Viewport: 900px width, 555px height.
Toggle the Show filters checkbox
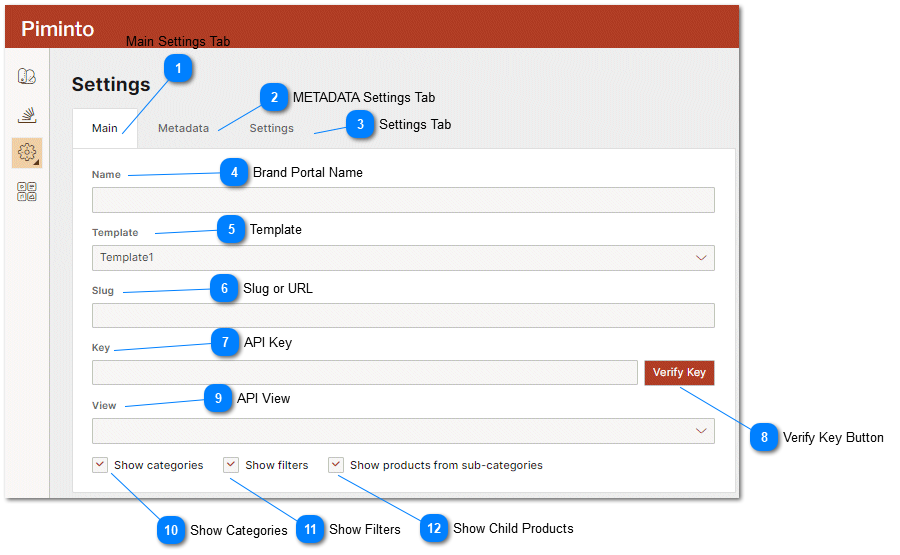pyautogui.click(x=231, y=465)
